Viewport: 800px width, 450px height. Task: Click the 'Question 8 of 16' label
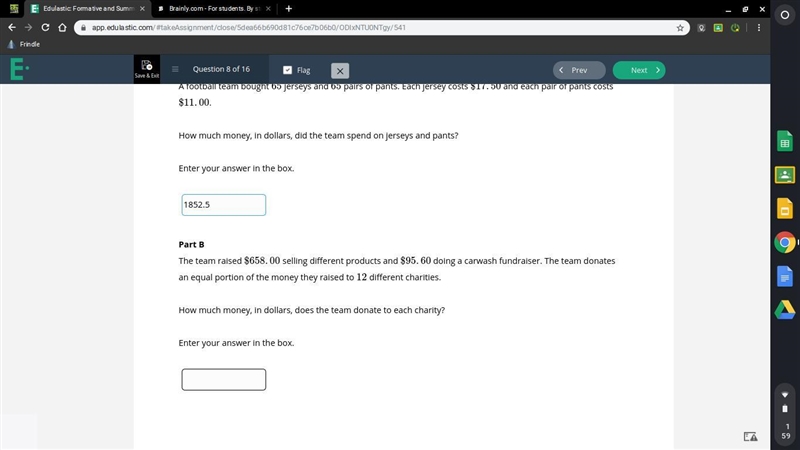pos(221,69)
